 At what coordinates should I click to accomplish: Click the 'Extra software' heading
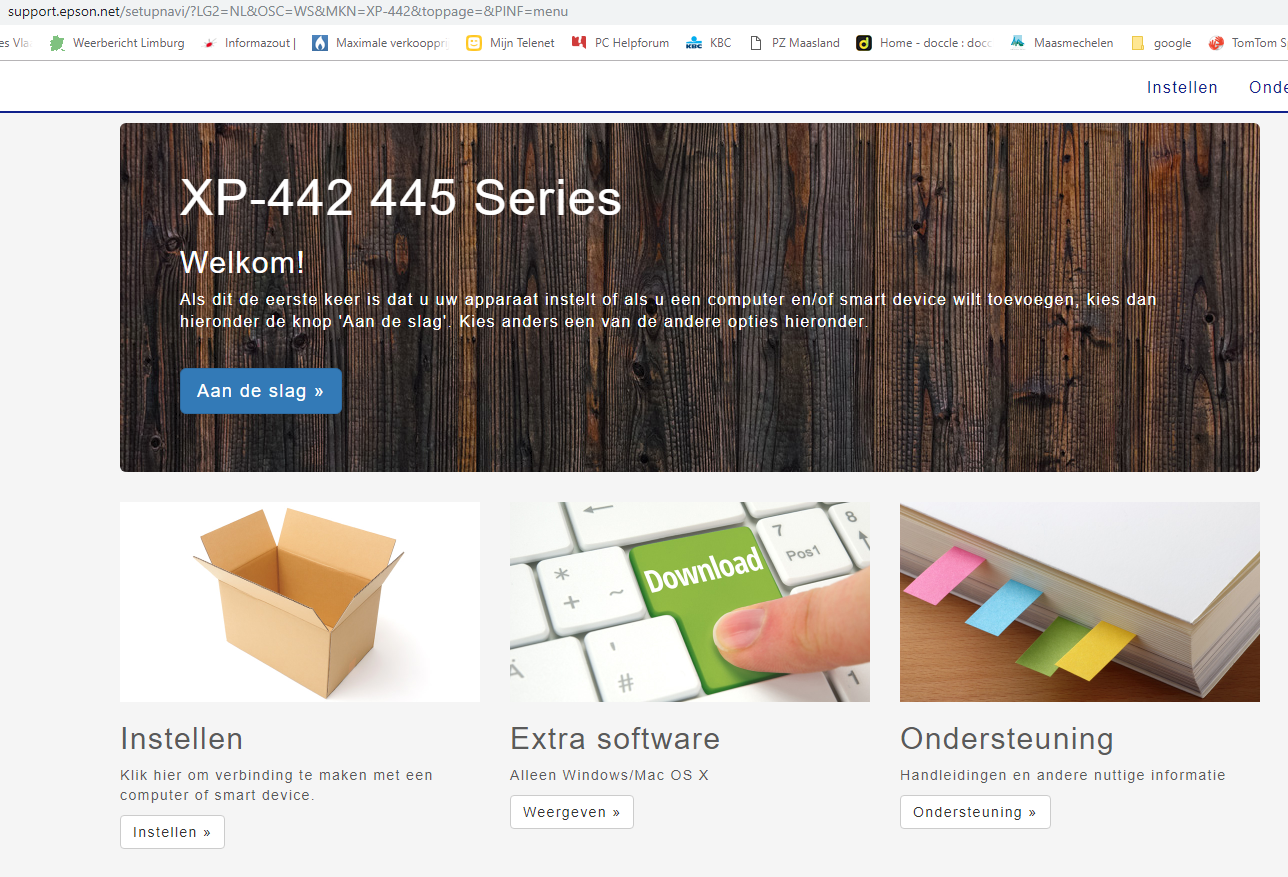(615, 739)
